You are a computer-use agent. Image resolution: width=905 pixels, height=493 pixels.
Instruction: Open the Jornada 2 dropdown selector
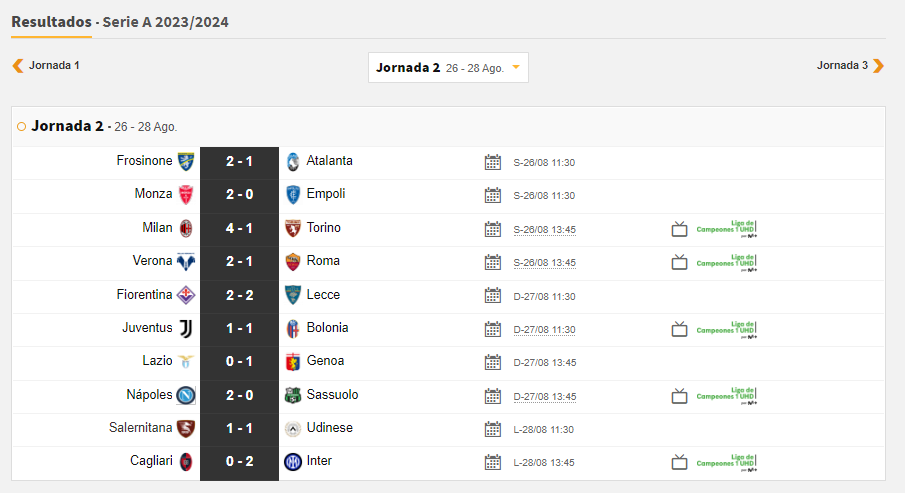point(448,68)
